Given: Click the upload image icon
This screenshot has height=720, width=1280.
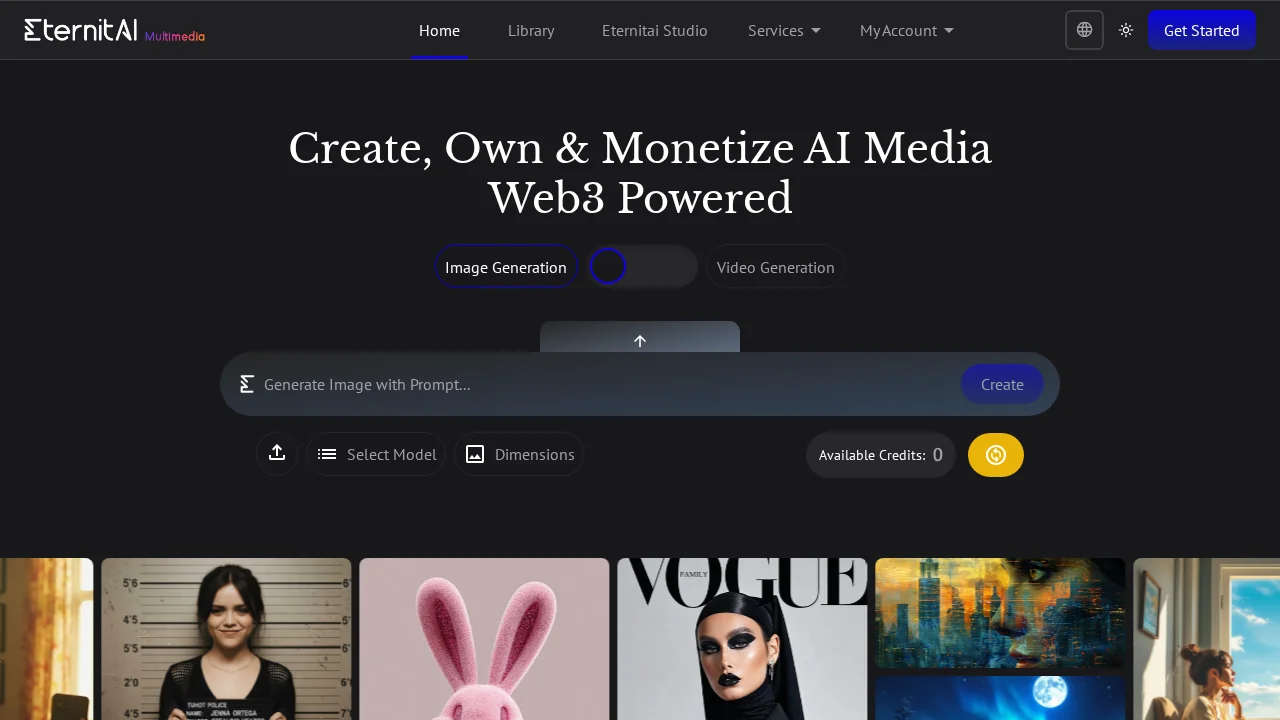Looking at the screenshot, I should [x=277, y=453].
